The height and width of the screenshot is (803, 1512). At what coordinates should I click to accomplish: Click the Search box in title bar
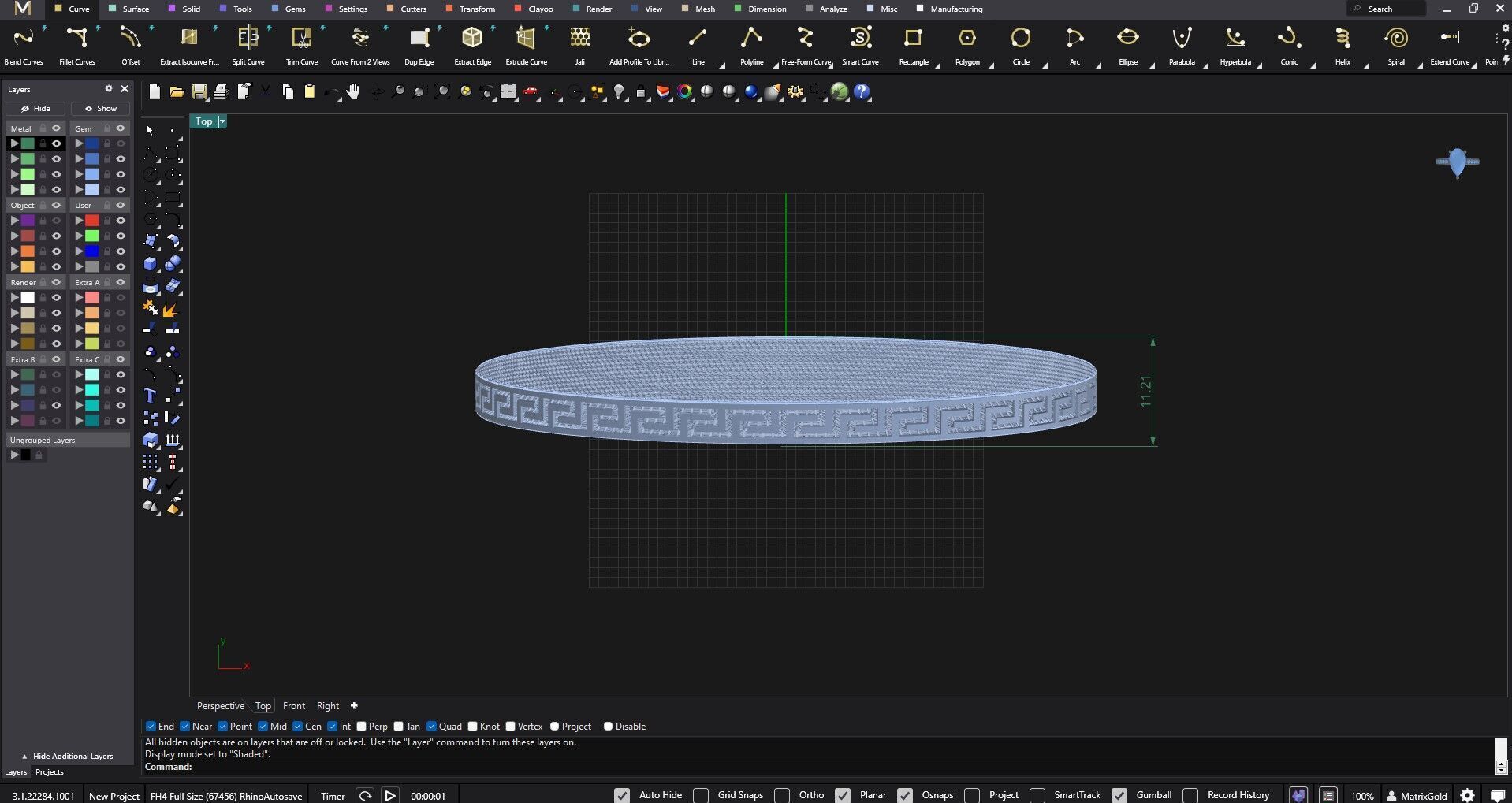click(1387, 9)
